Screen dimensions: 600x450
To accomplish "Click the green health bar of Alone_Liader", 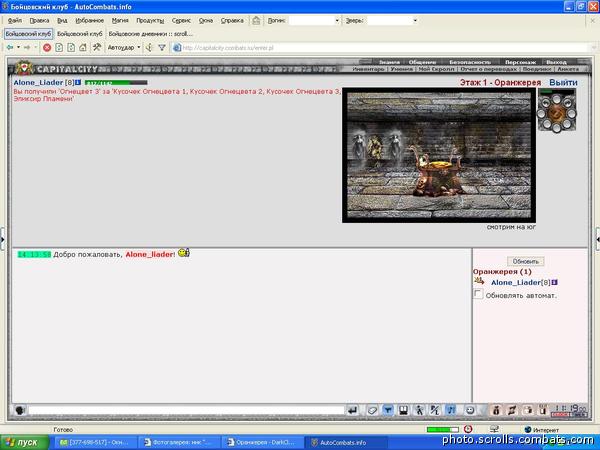I will 116,83.
